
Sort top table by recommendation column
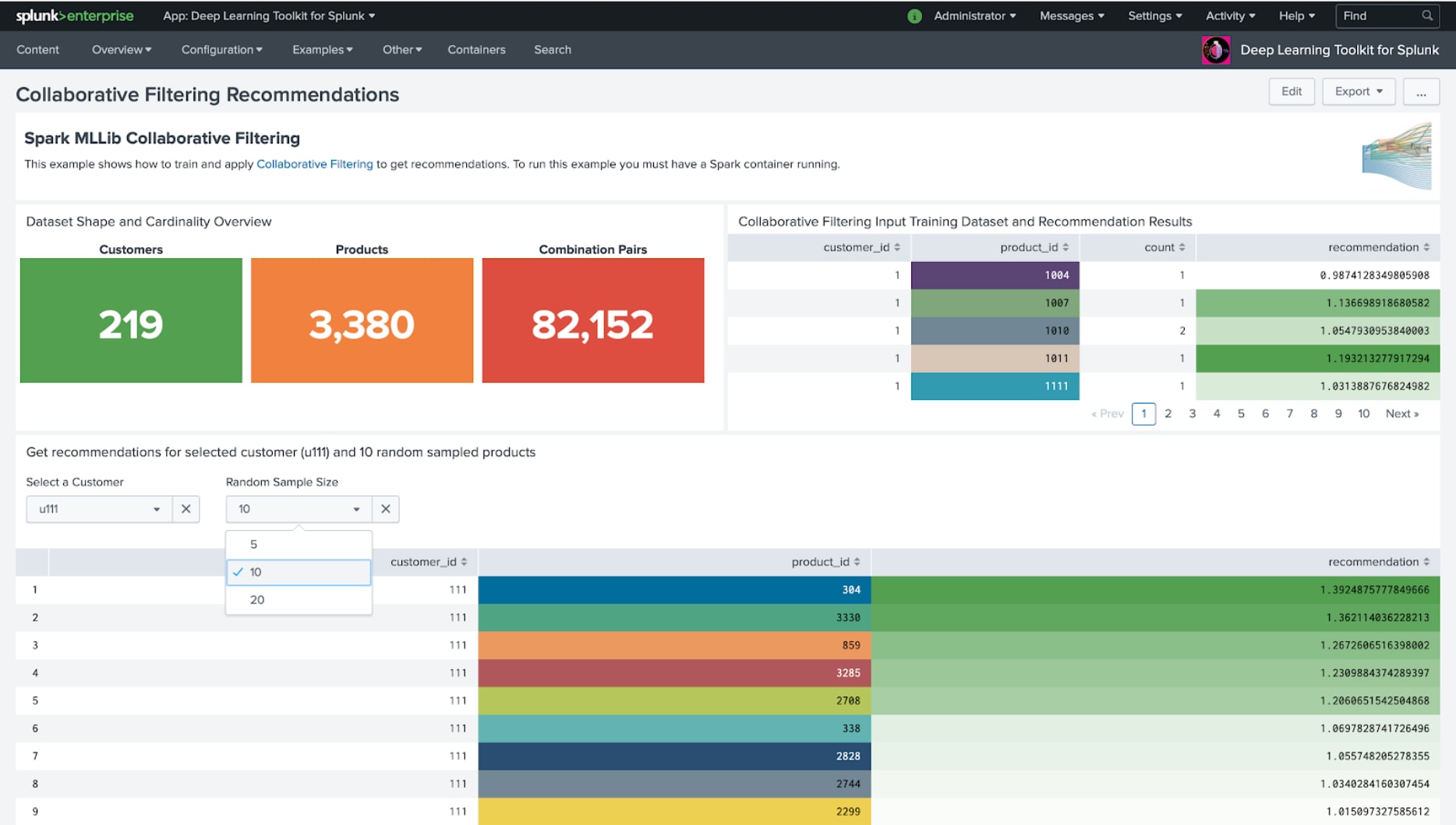pos(1379,247)
